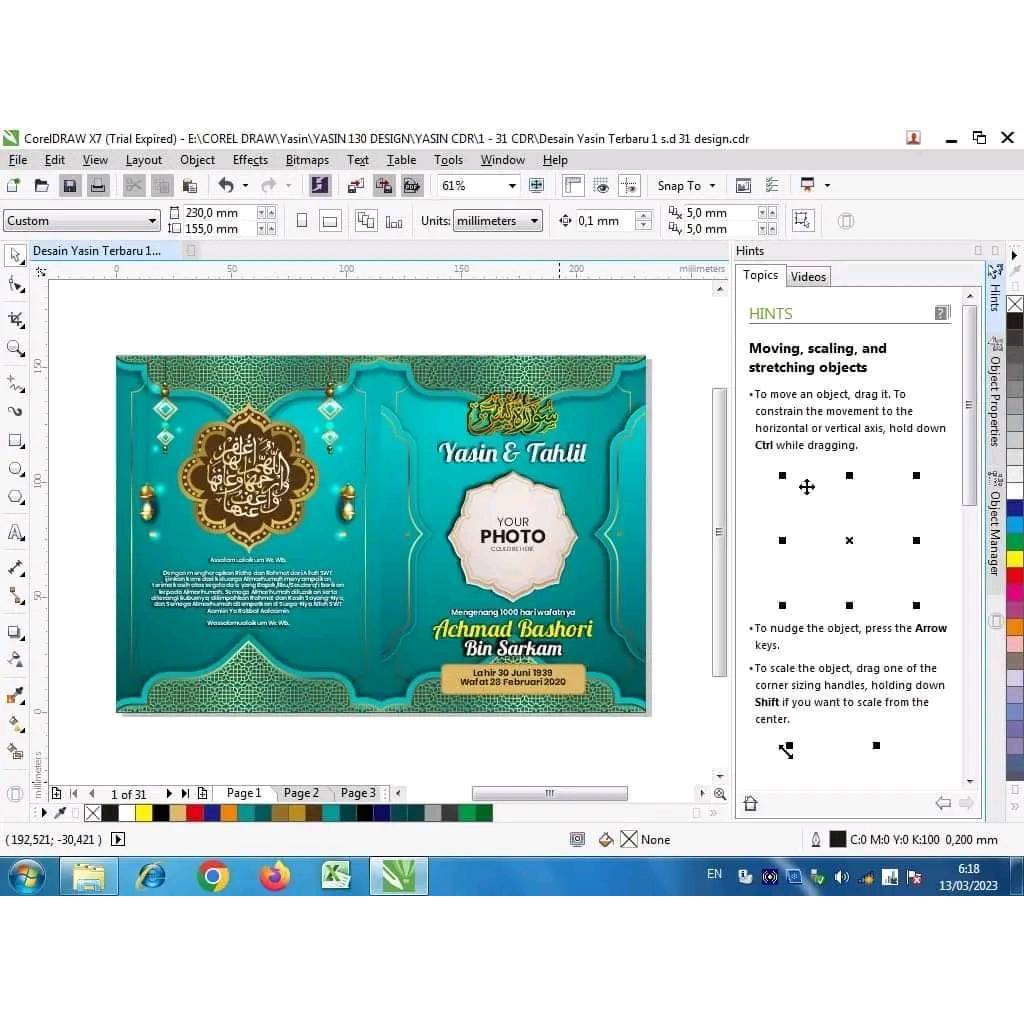The image size is (1024, 1024).
Task: Toggle Treat as filled button
Action: point(803,220)
